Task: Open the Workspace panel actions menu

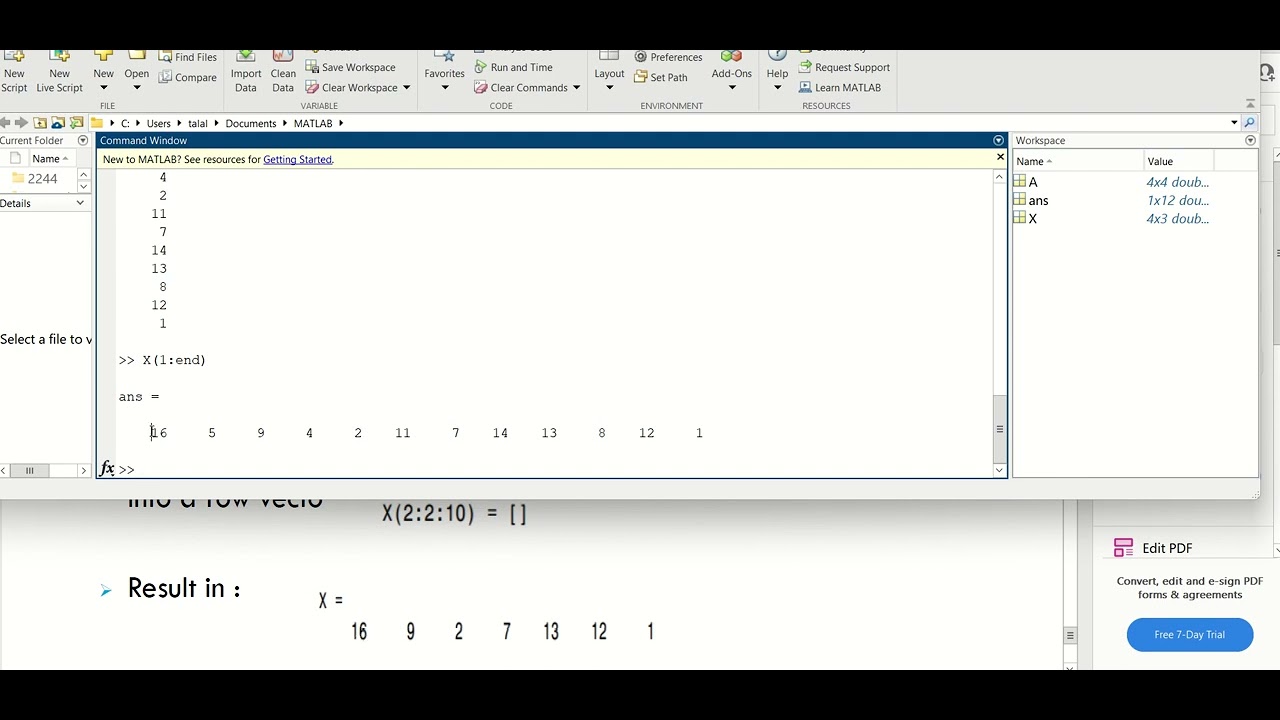Action: [1250, 141]
